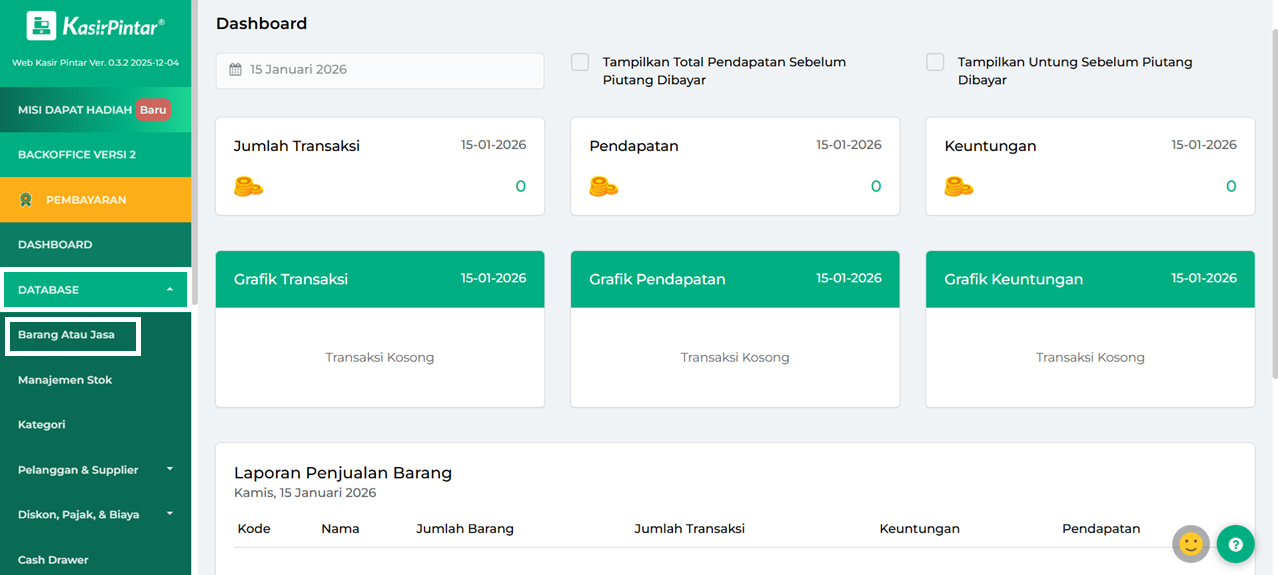Click the coins icon in Jumlah Transaksi card
Screen dimensions: 1278x575
coord(248,186)
